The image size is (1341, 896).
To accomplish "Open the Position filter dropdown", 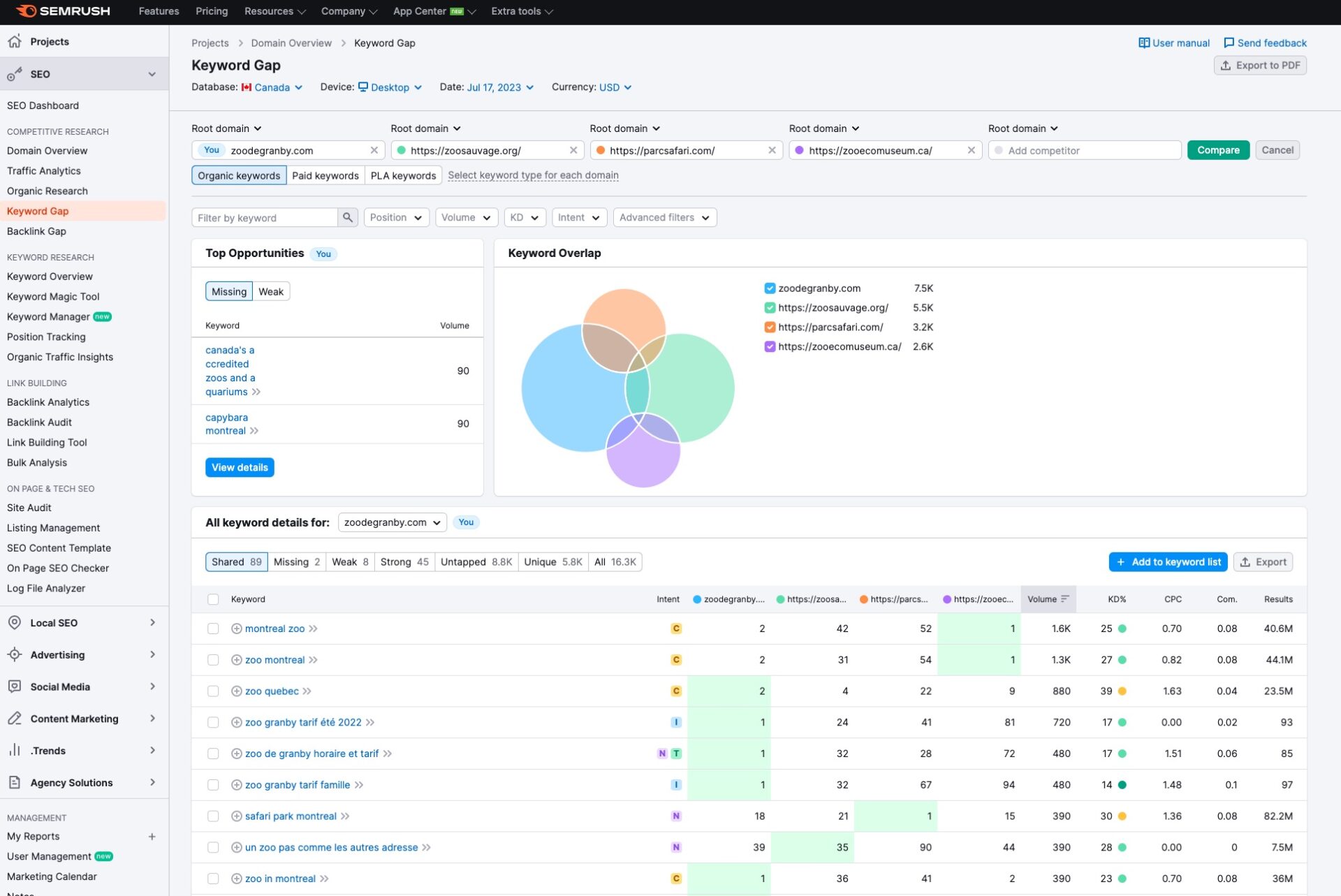I will [x=396, y=217].
